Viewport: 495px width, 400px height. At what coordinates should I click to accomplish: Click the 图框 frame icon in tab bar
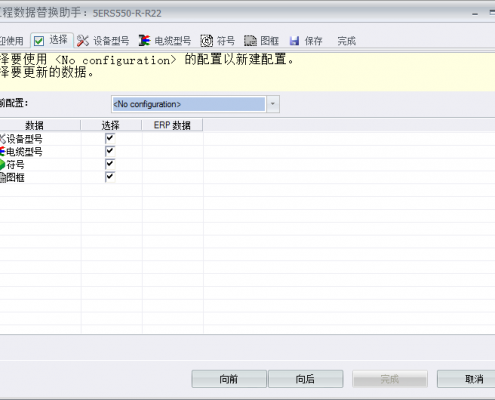pyautogui.click(x=250, y=41)
